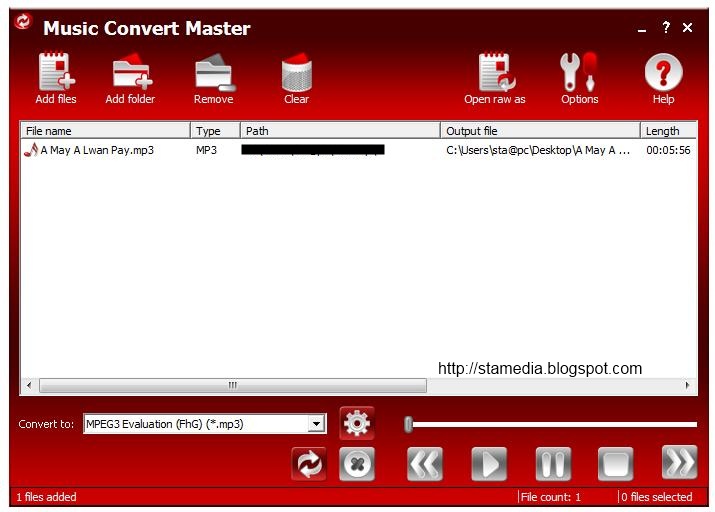This screenshot has width=715, height=512.
Task: Open the Options wrench icon
Action: [579, 72]
